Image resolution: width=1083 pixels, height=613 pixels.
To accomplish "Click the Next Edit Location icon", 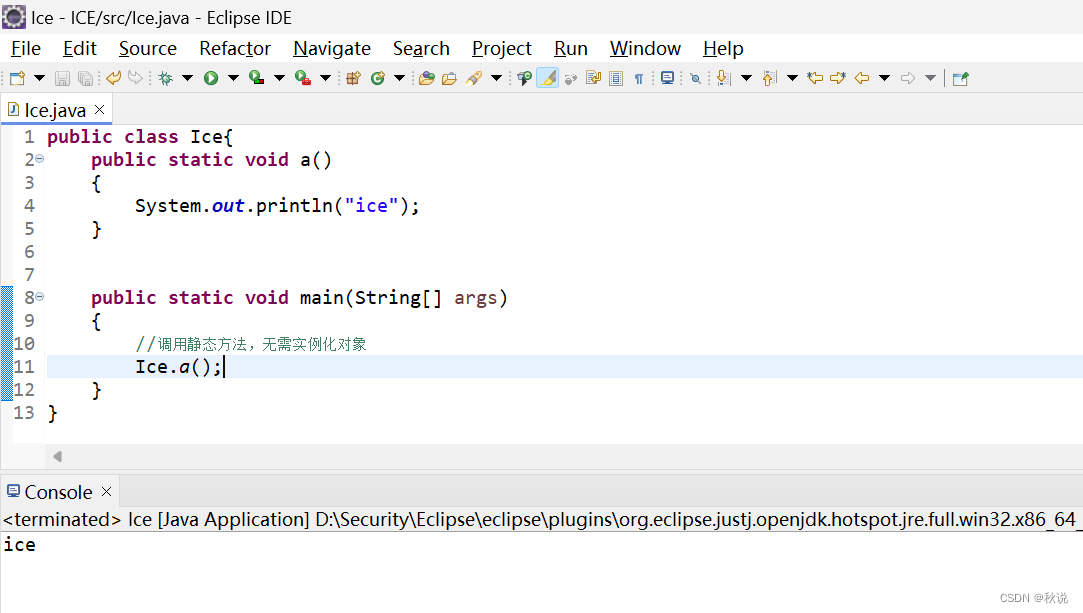I will 838,78.
